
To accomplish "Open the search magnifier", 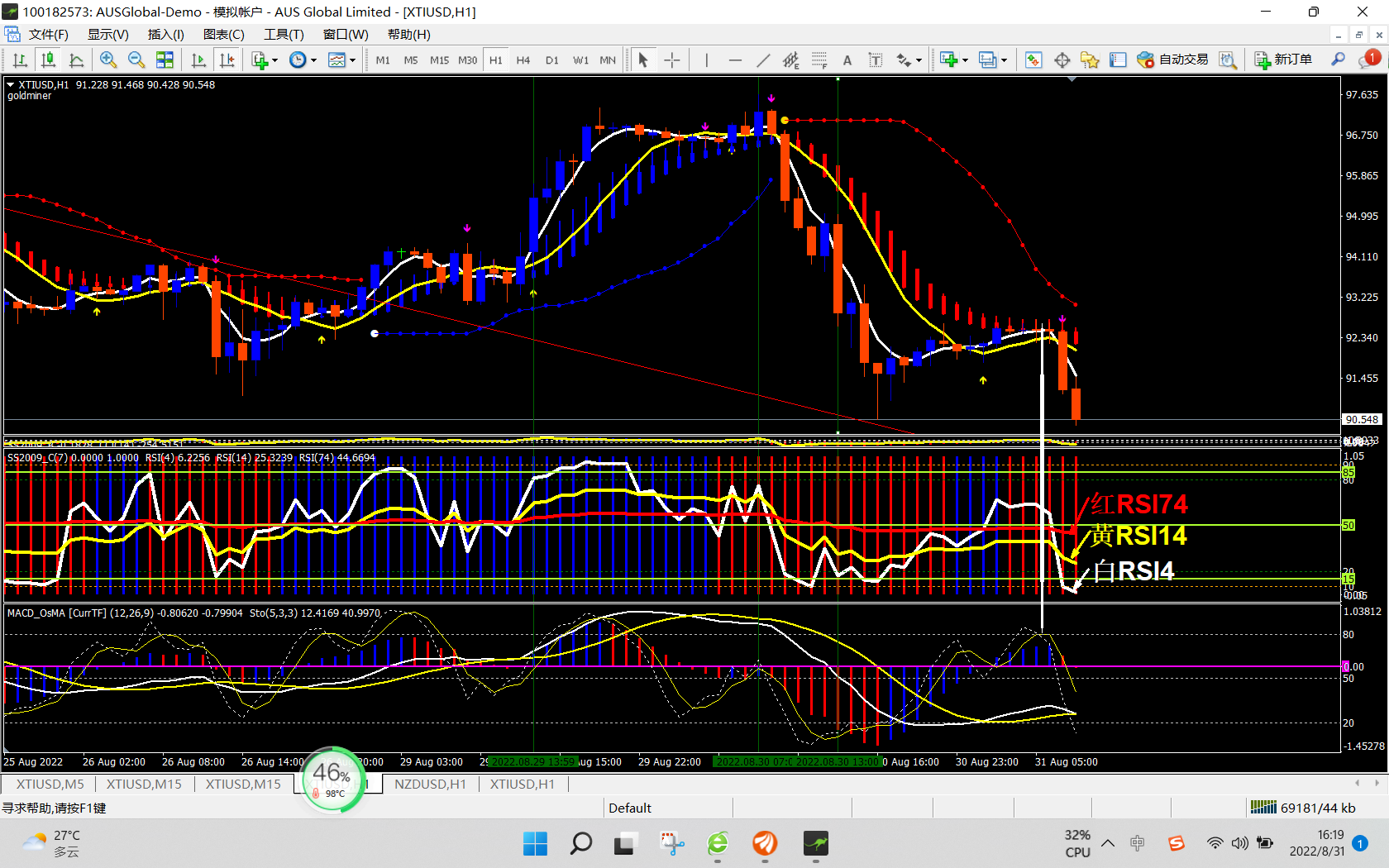I will click(1338, 60).
